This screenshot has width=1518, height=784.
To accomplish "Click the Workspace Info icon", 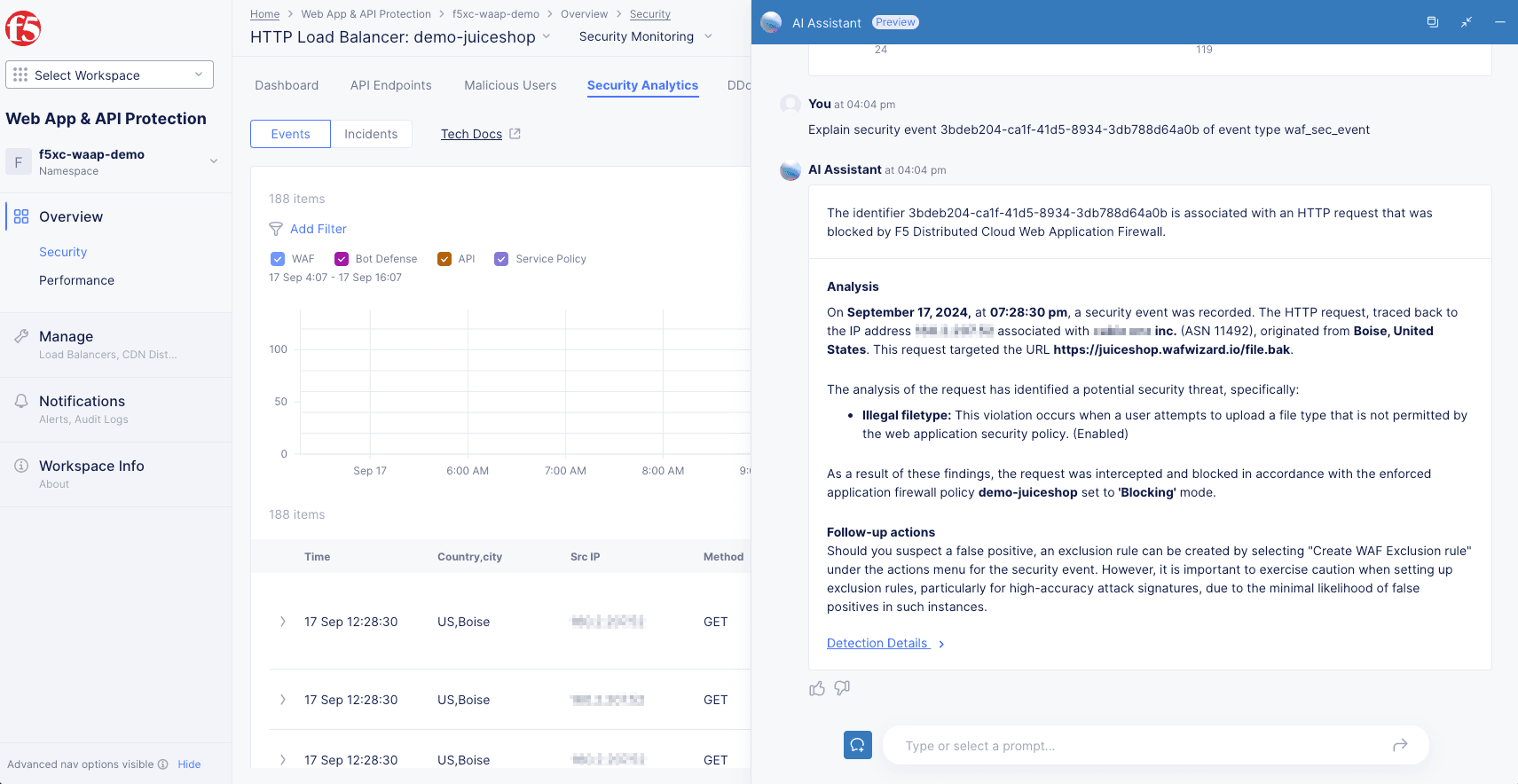I will (x=21, y=466).
